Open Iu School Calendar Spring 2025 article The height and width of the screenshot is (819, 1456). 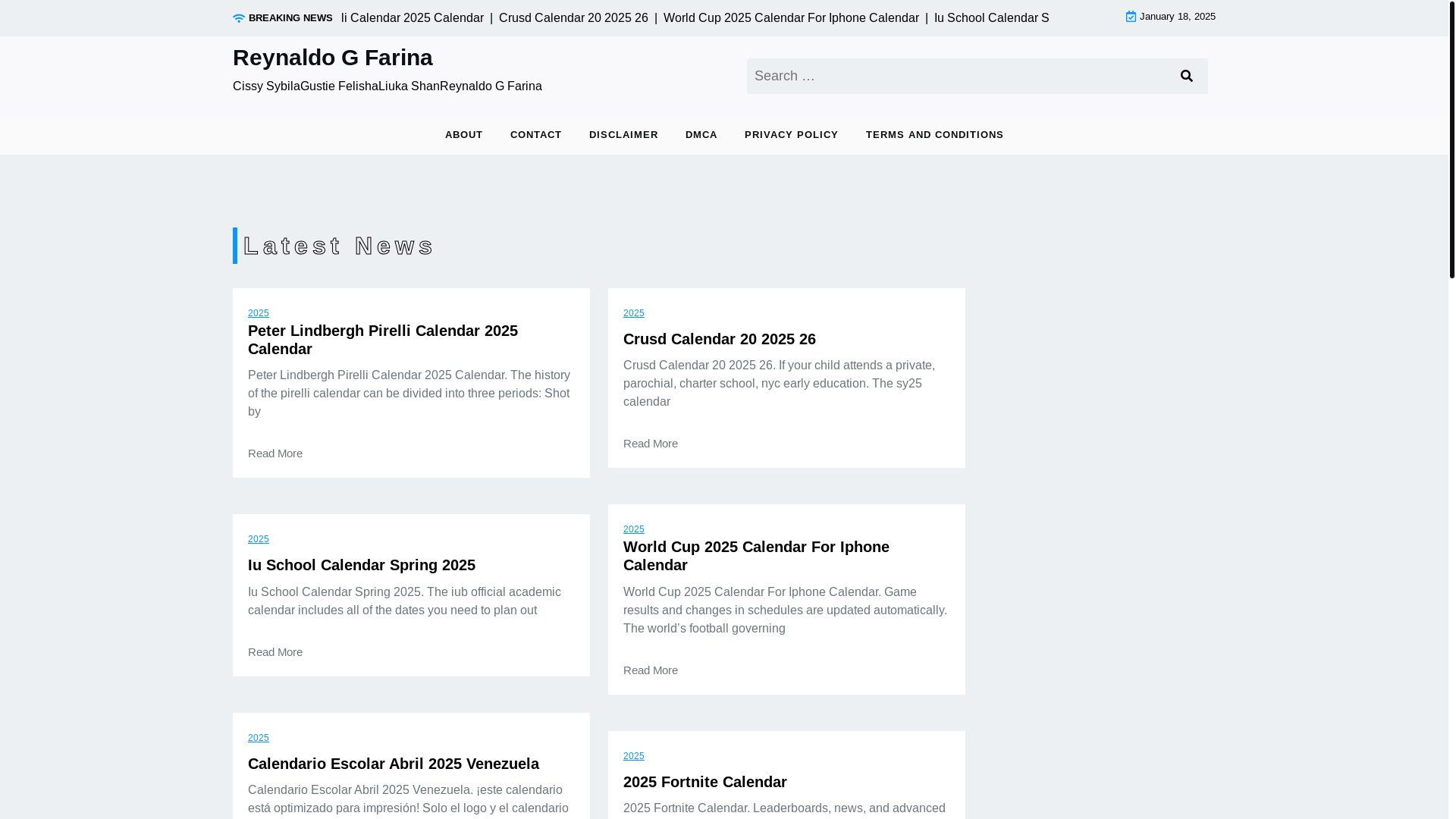coord(361,565)
